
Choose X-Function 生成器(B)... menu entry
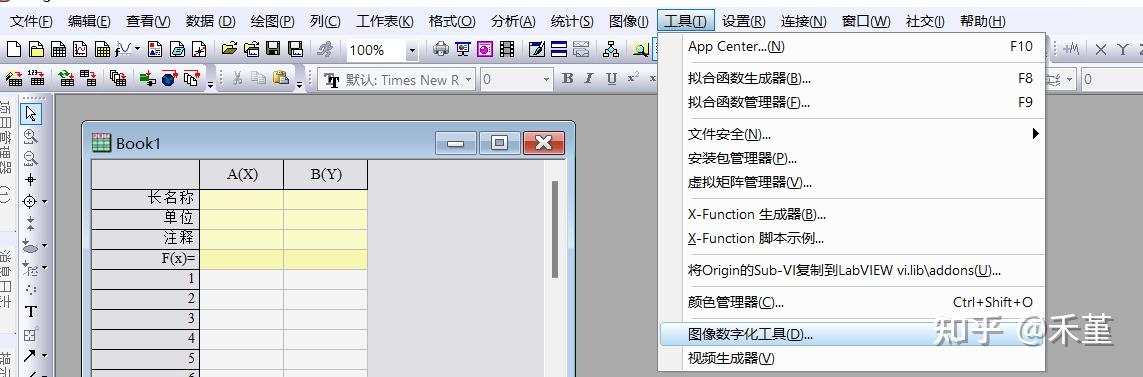(x=851, y=214)
